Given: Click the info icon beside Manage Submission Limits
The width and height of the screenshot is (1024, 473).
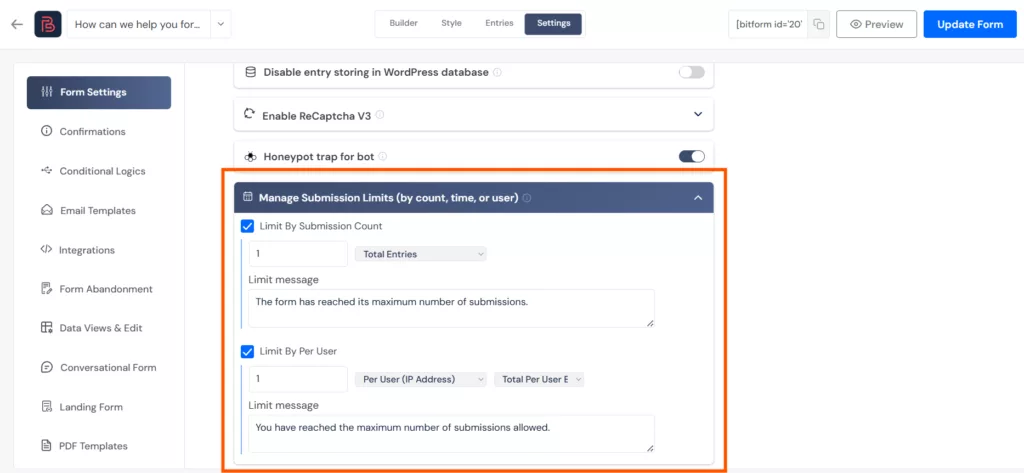Looking at the screenshot, I should (526, 197).
